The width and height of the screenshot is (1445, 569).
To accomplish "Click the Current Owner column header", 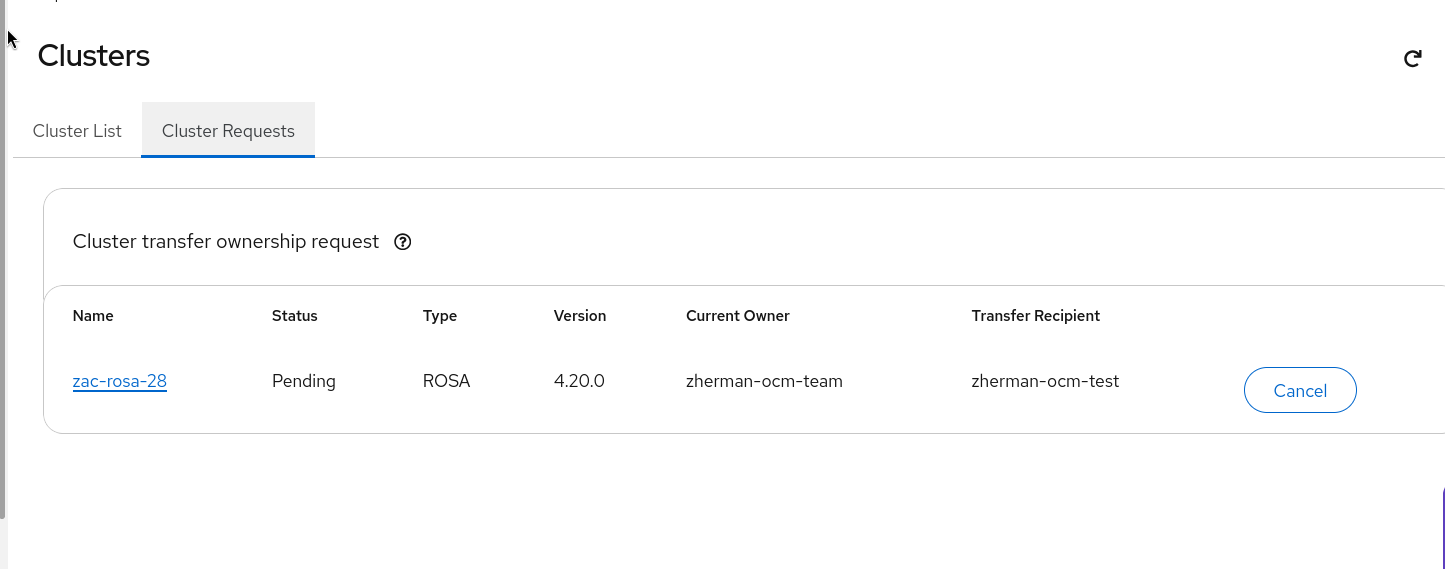I will [x=738, y=316].
